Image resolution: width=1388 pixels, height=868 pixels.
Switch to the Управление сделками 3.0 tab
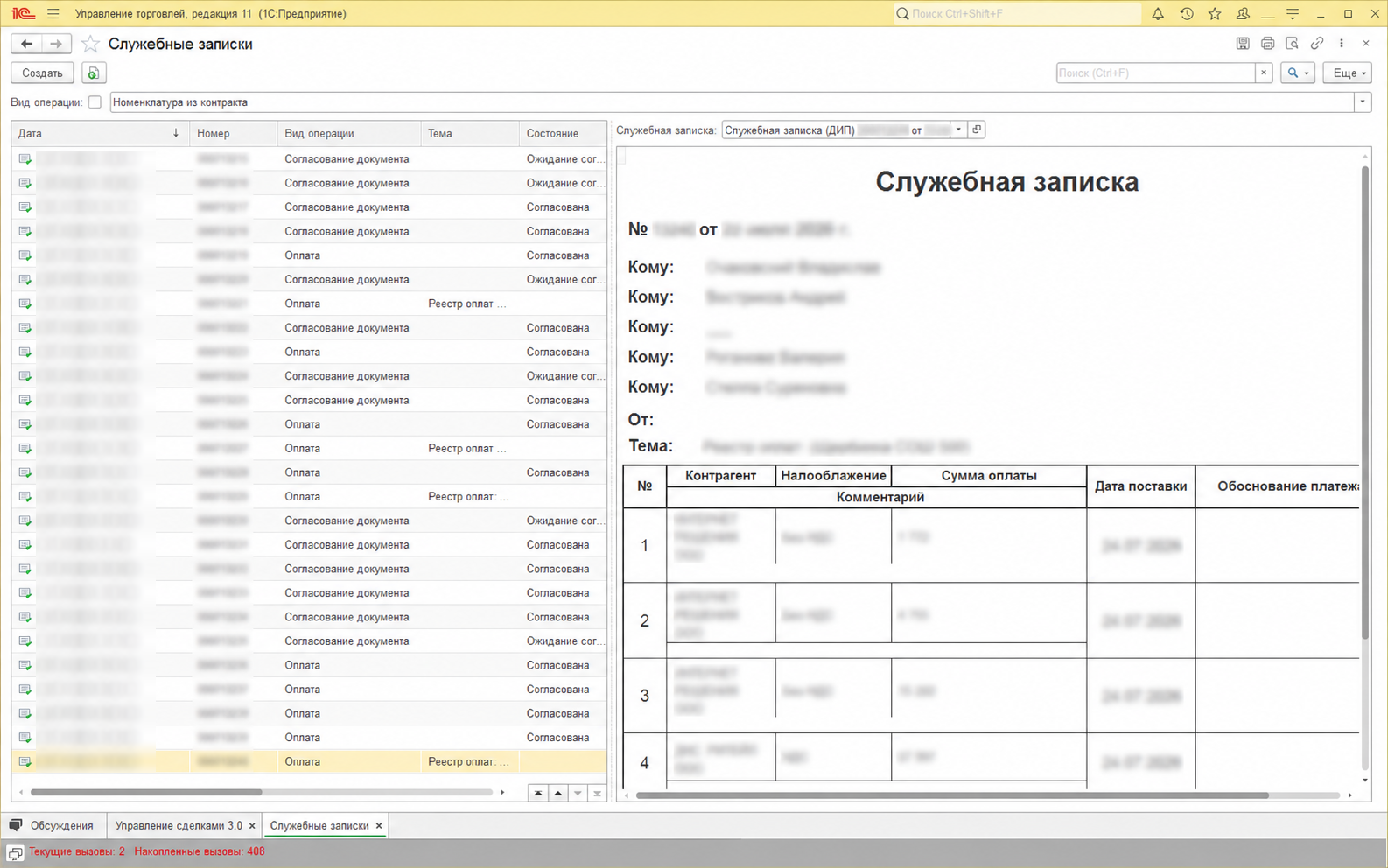point(179,825)
